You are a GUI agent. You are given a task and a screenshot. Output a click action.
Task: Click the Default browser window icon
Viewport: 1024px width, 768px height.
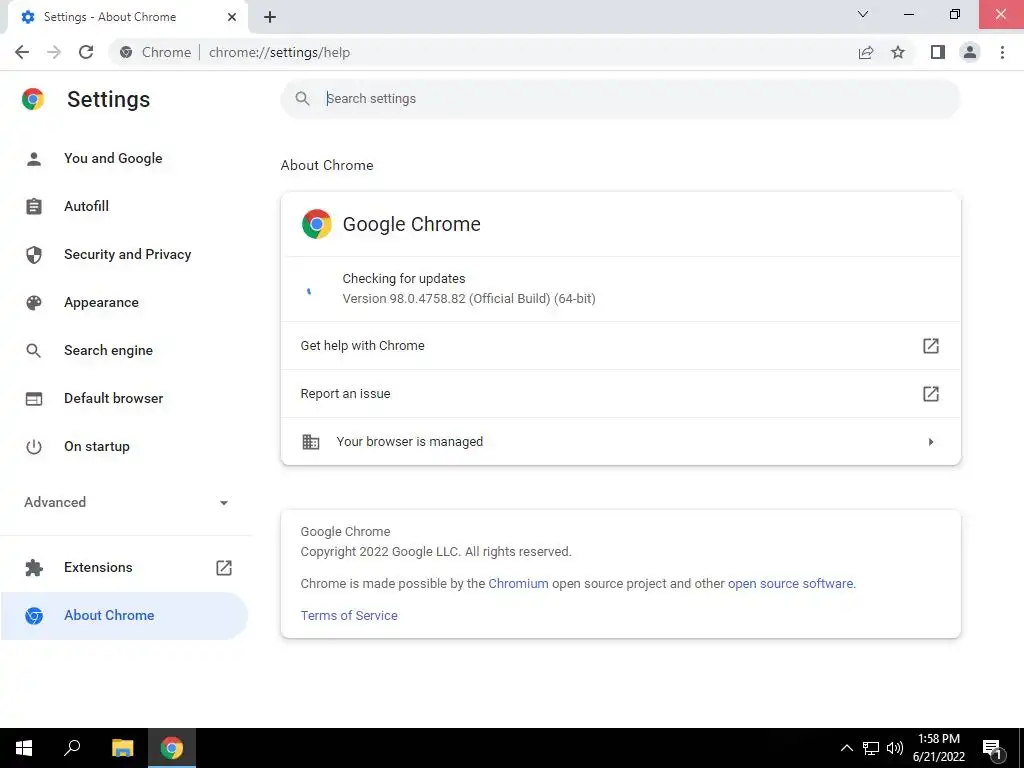pyautogui.click(x=34, y=398)
